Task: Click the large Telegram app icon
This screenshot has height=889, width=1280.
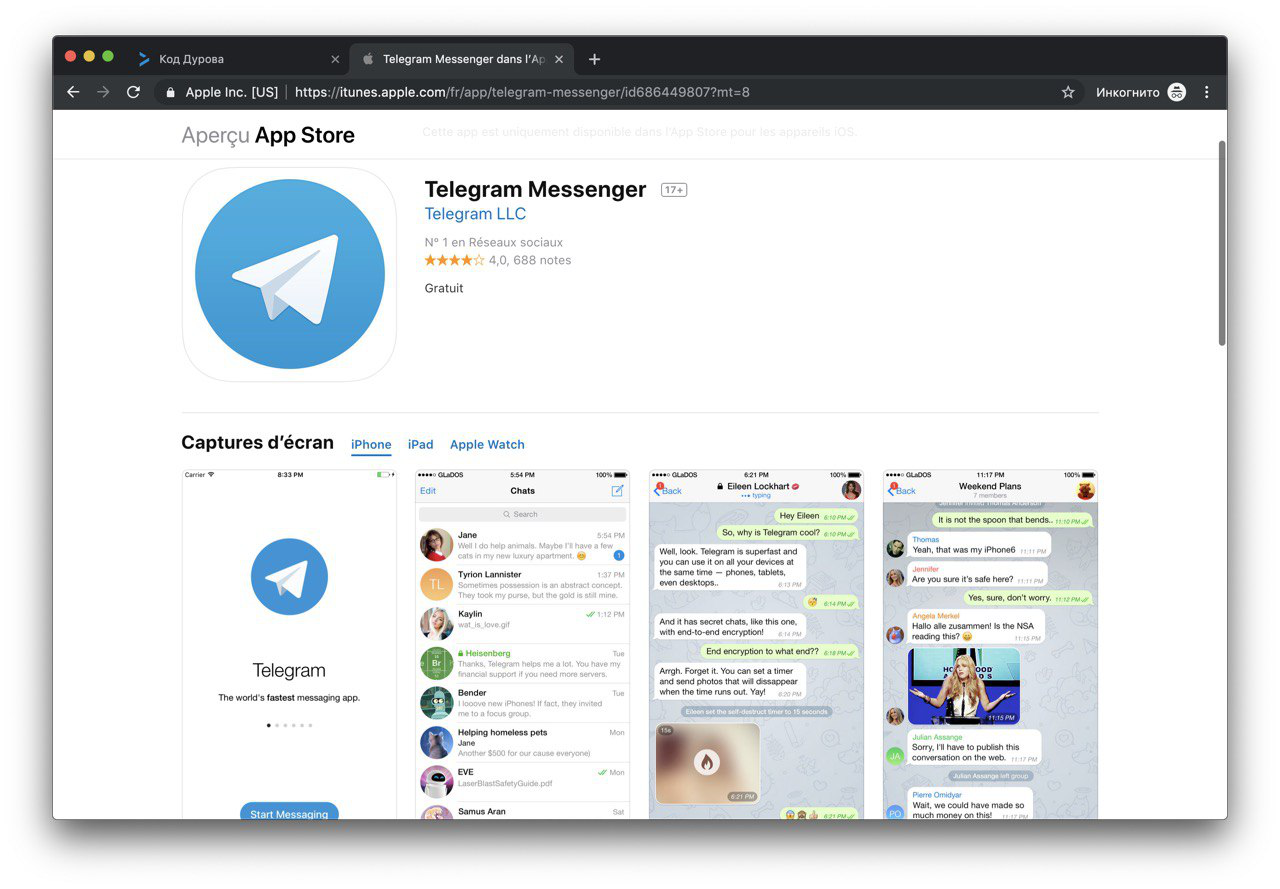Action: pyautogui.click(x=289, y=274)
